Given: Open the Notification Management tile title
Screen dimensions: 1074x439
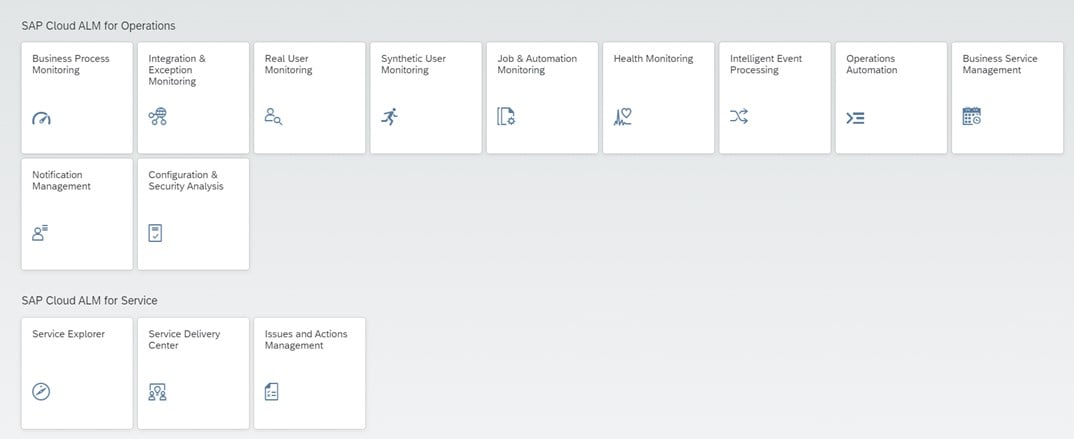Looking at the screenshot, I should coord(61,180).
